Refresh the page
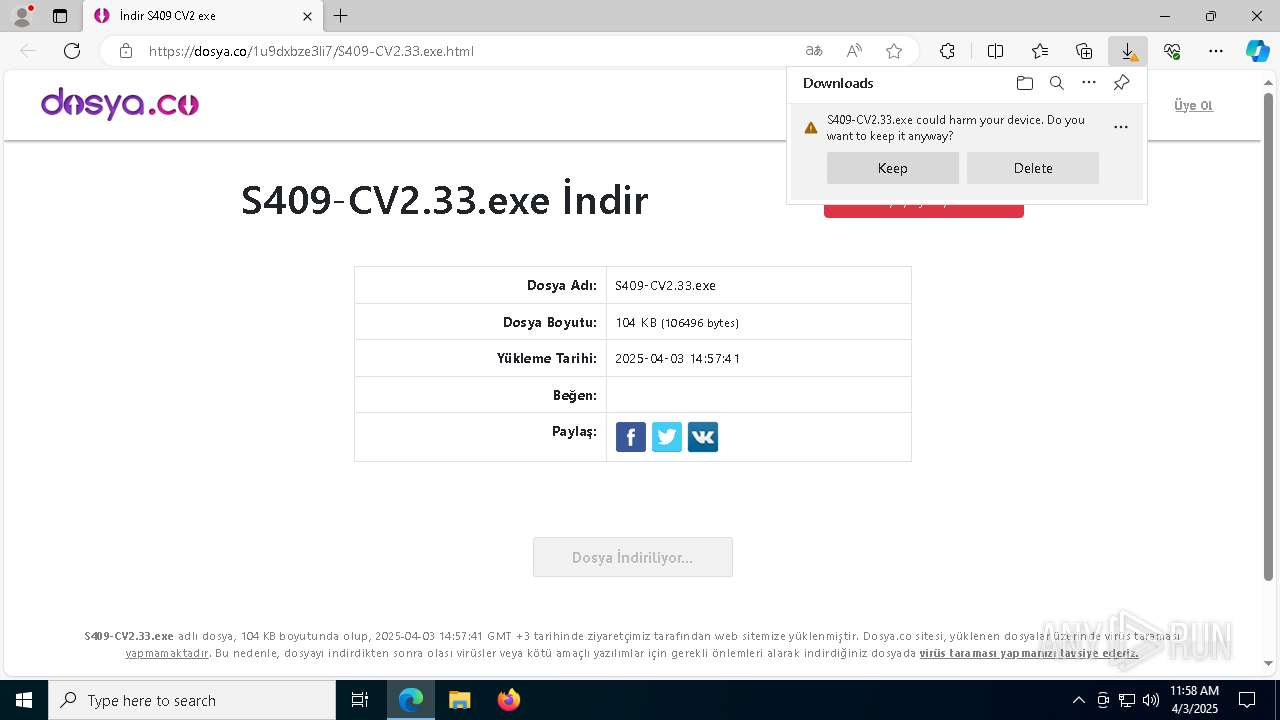 point(72,51)
